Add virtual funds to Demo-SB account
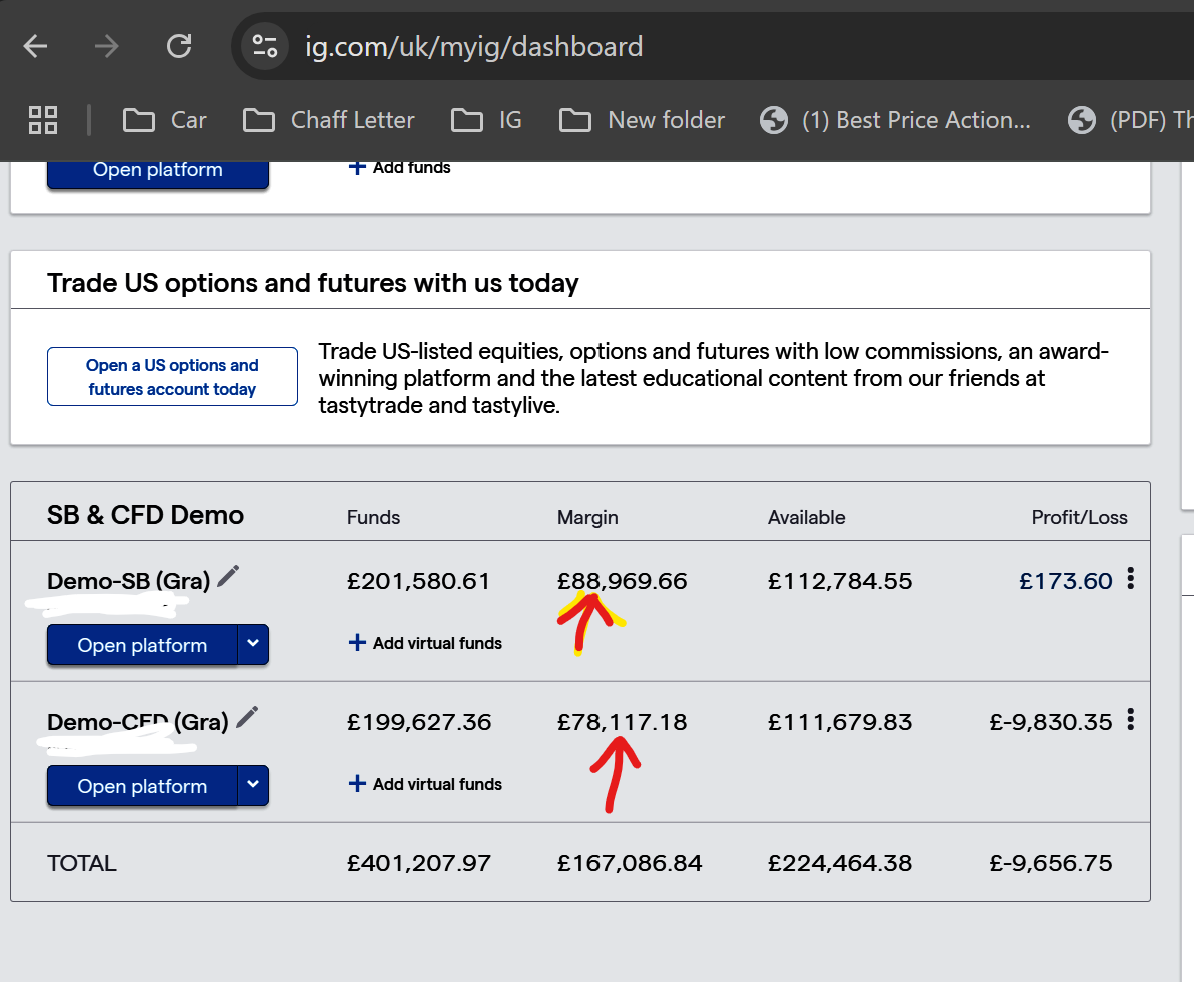The image size is (1194, 982). pyautogui.click(x=426, y=643)
